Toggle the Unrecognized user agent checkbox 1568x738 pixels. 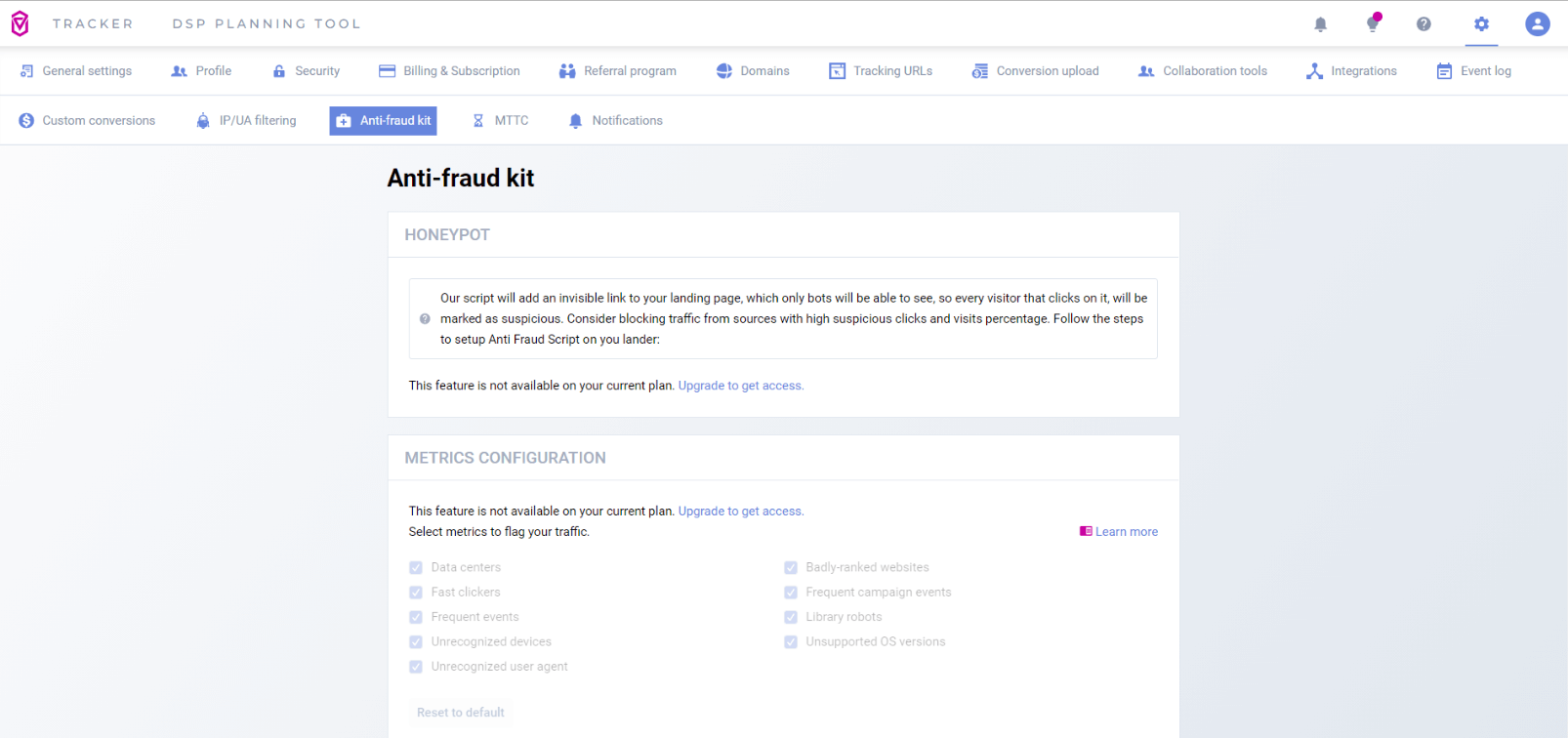pos(416,667)
